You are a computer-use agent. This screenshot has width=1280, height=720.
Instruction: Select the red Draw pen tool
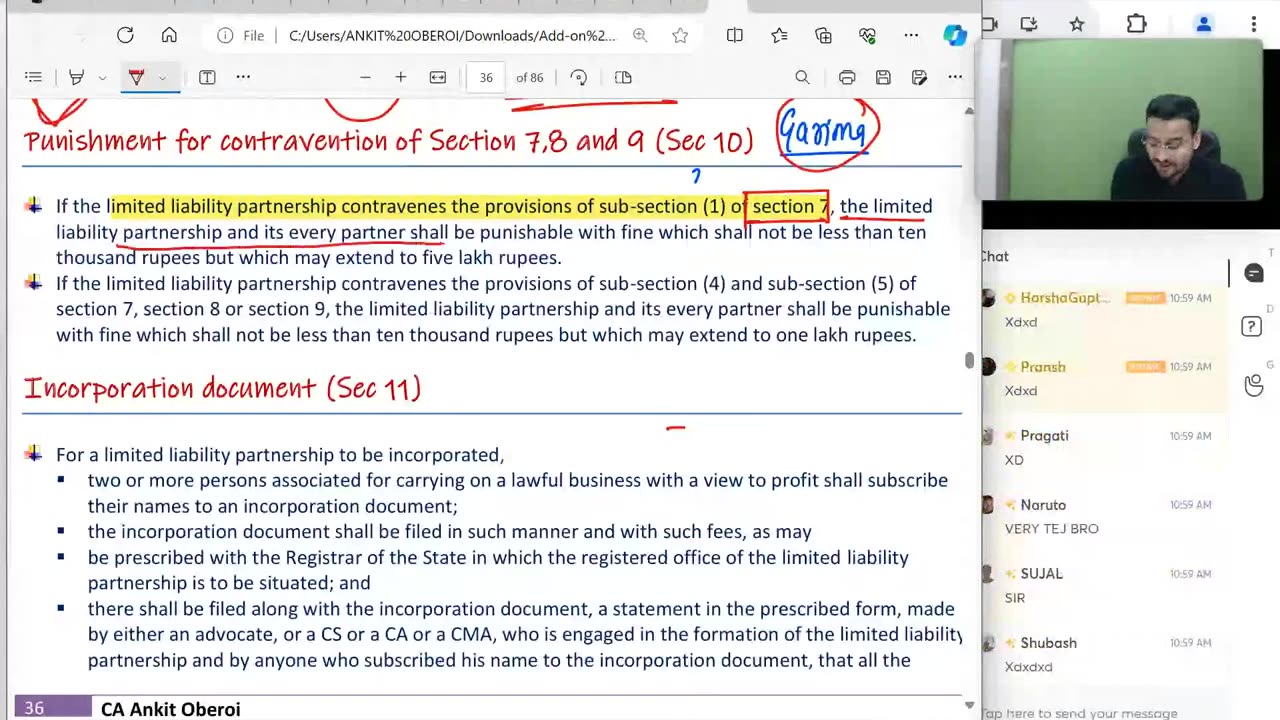tap(136, 77)
